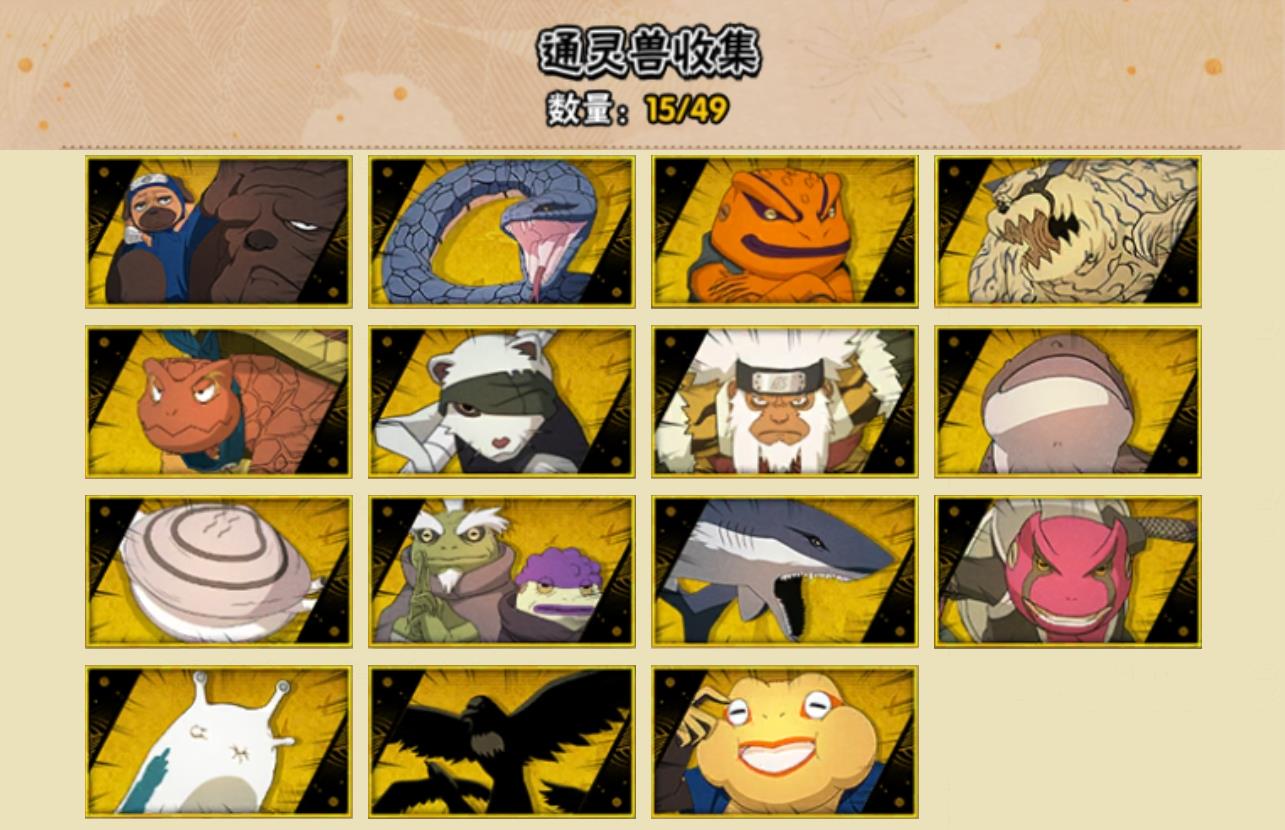This screenshot has width=1285, height=830.
Task: Select the monkey king with headband
Action: point(785,401)
